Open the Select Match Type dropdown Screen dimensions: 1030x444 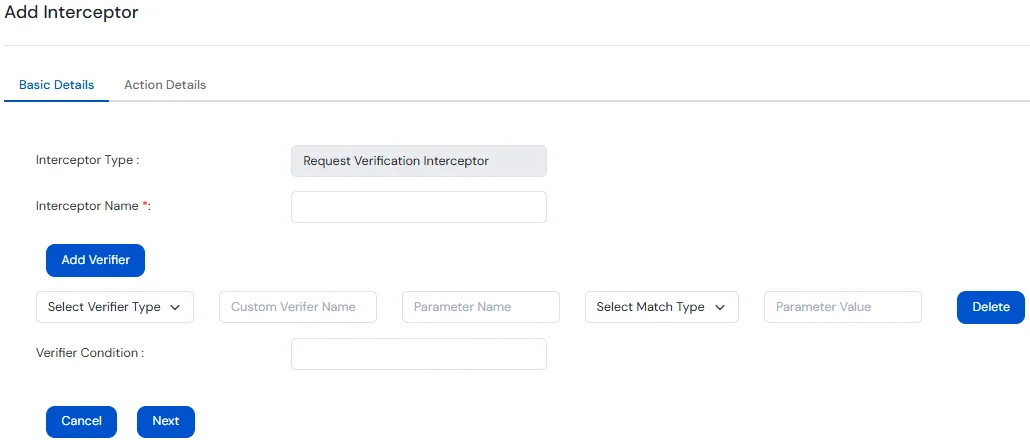[661, 307]
